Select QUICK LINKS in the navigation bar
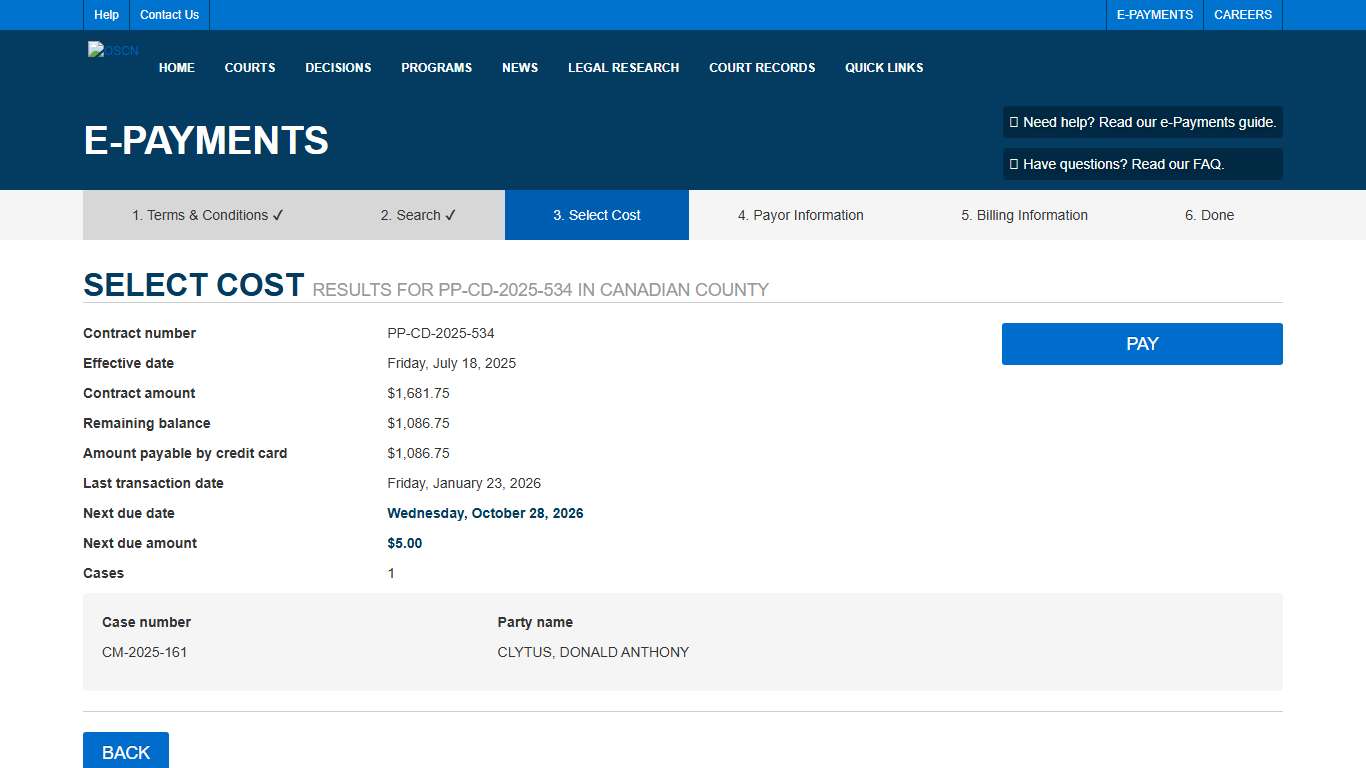 point(883,67)
